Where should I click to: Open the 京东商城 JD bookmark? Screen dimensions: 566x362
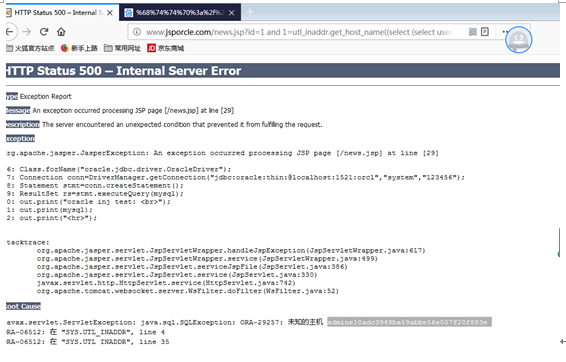point(166,48)
